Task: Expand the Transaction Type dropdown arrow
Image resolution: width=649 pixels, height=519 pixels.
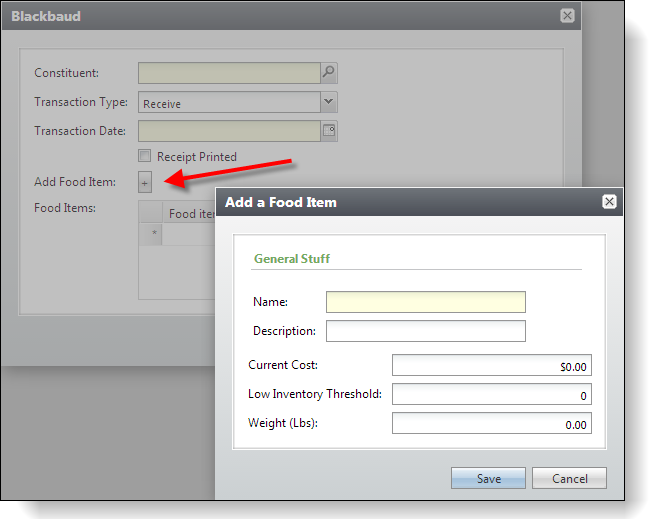Action: (x=328, y=102)
